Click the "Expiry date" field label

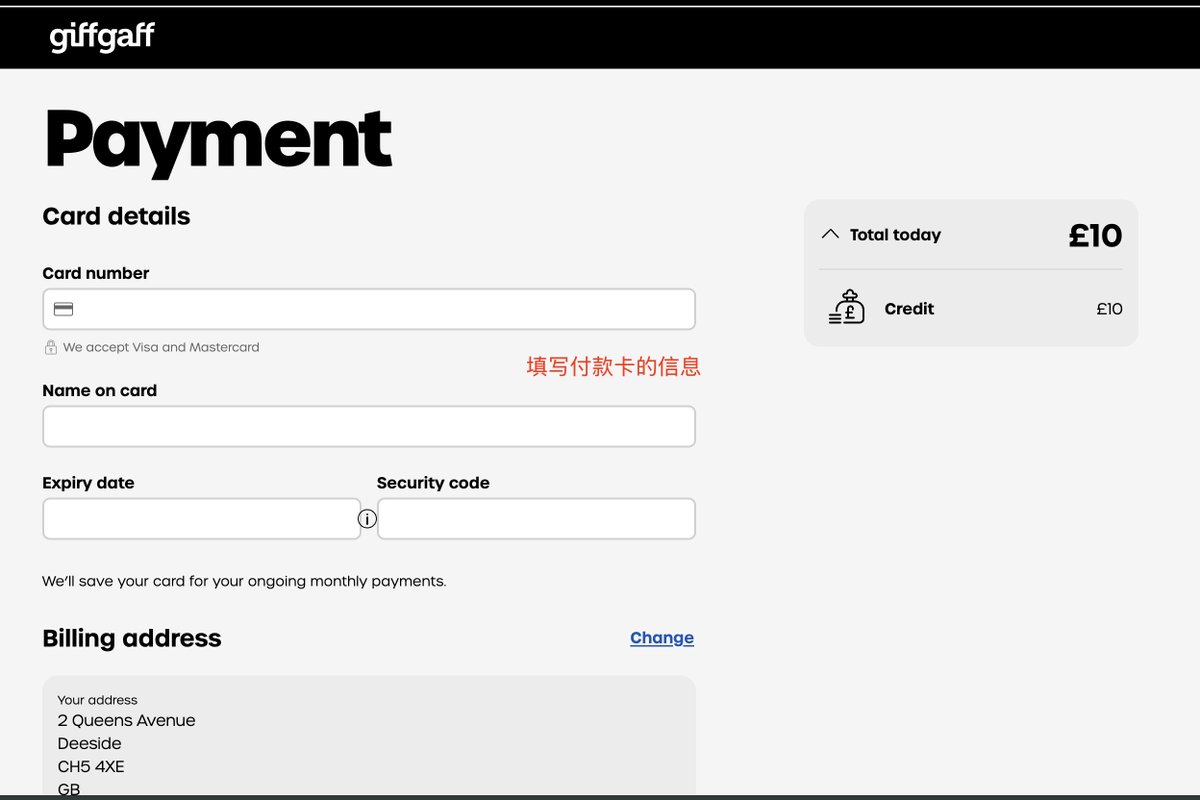[x=88, y=483]
